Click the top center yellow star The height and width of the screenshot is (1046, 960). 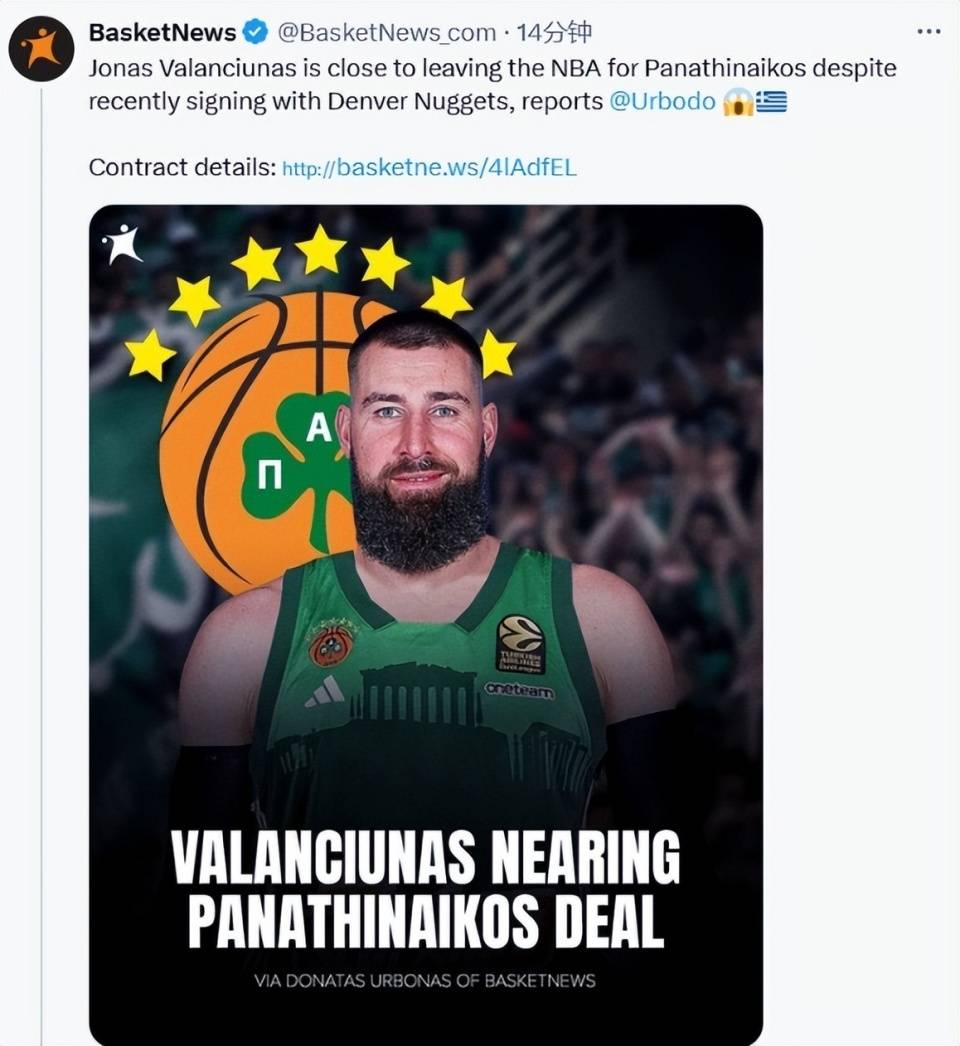pos(321,249)
